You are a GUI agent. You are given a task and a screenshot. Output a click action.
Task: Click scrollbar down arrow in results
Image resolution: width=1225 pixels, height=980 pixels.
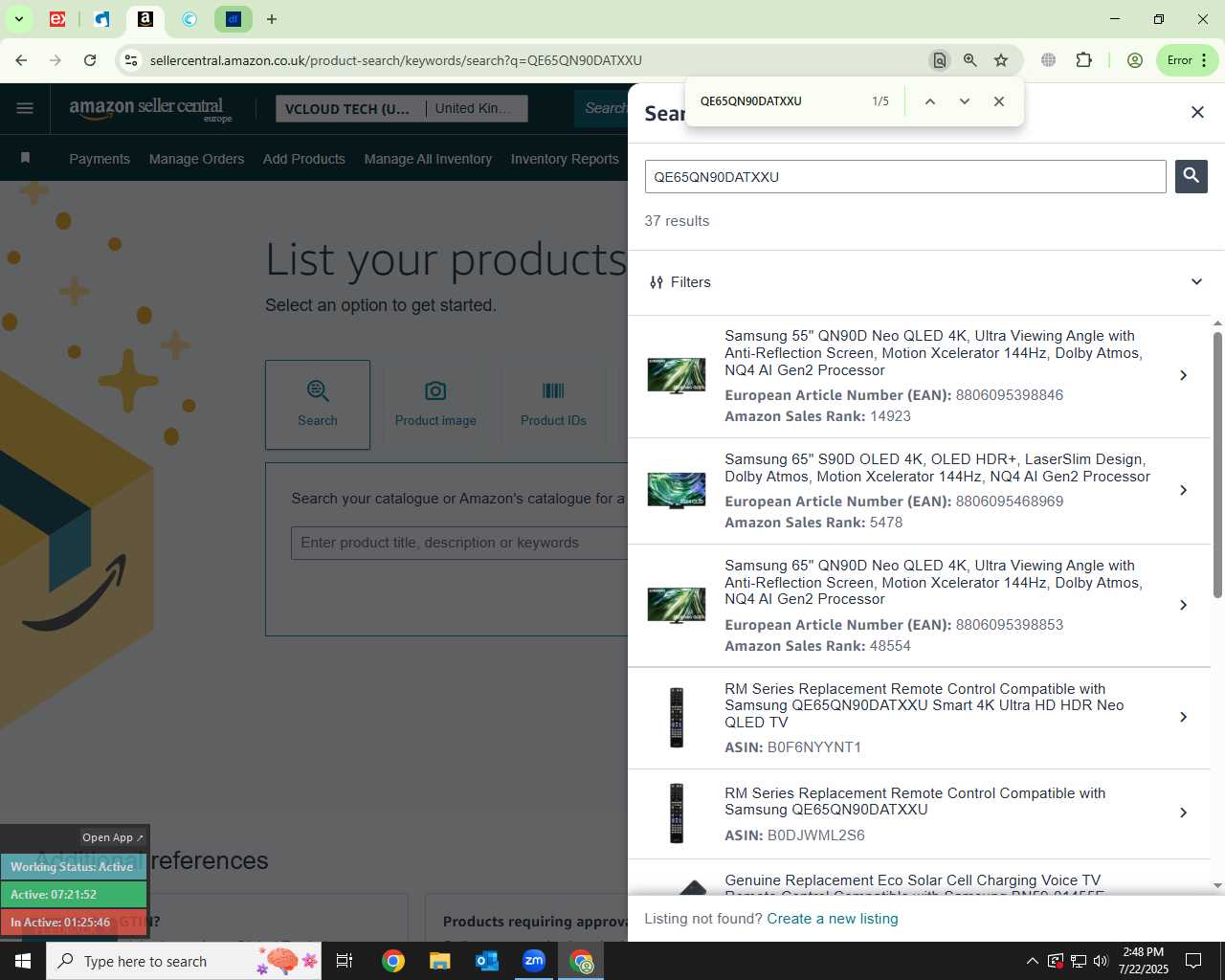[x=1217, y=886]
